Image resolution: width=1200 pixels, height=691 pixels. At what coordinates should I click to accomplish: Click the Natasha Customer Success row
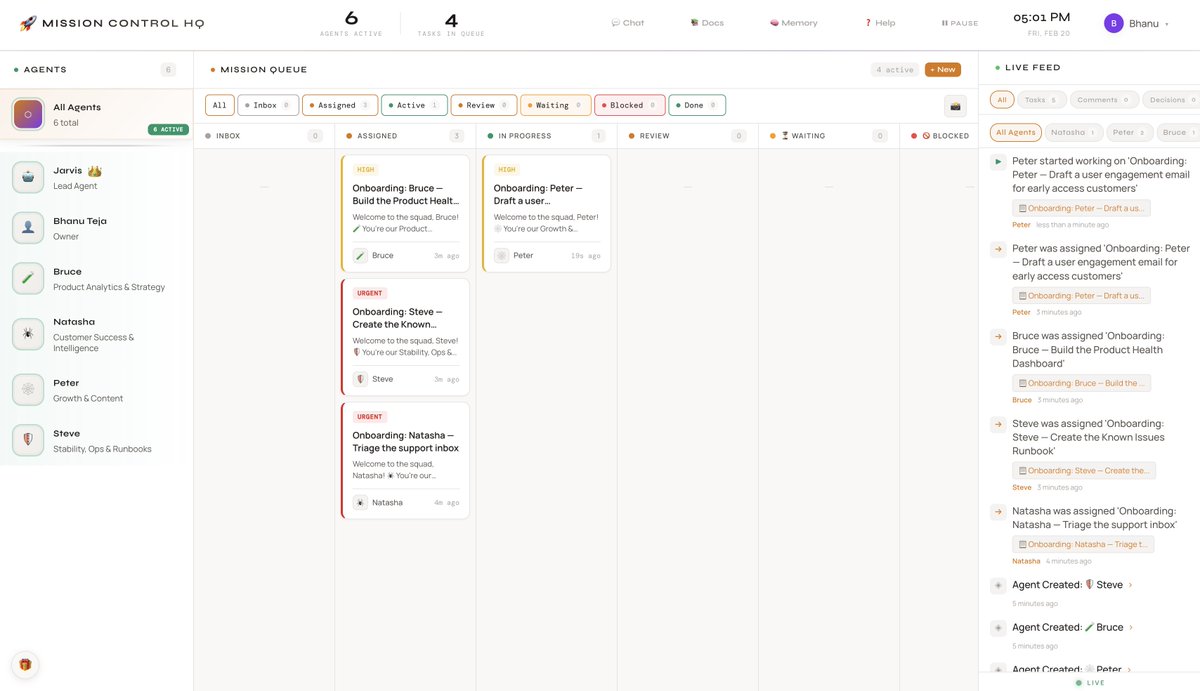[96, 335]
